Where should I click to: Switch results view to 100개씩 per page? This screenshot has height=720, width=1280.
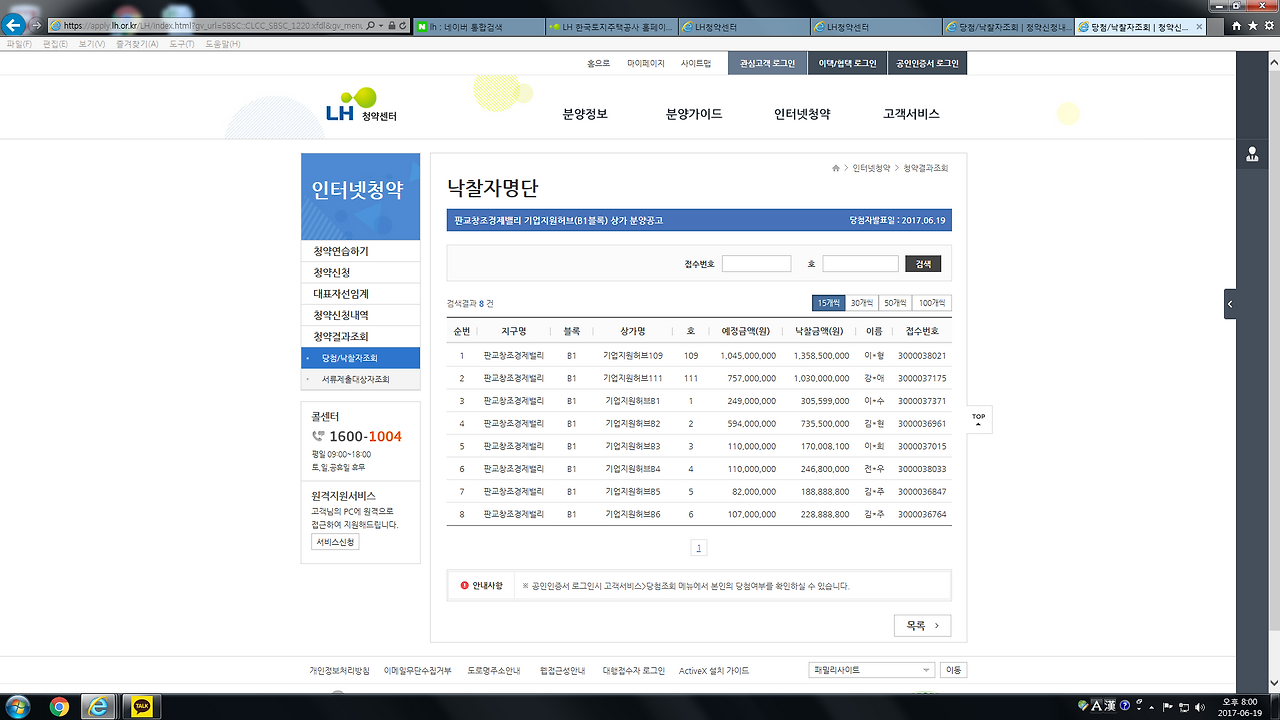click(x=932, y=302)
